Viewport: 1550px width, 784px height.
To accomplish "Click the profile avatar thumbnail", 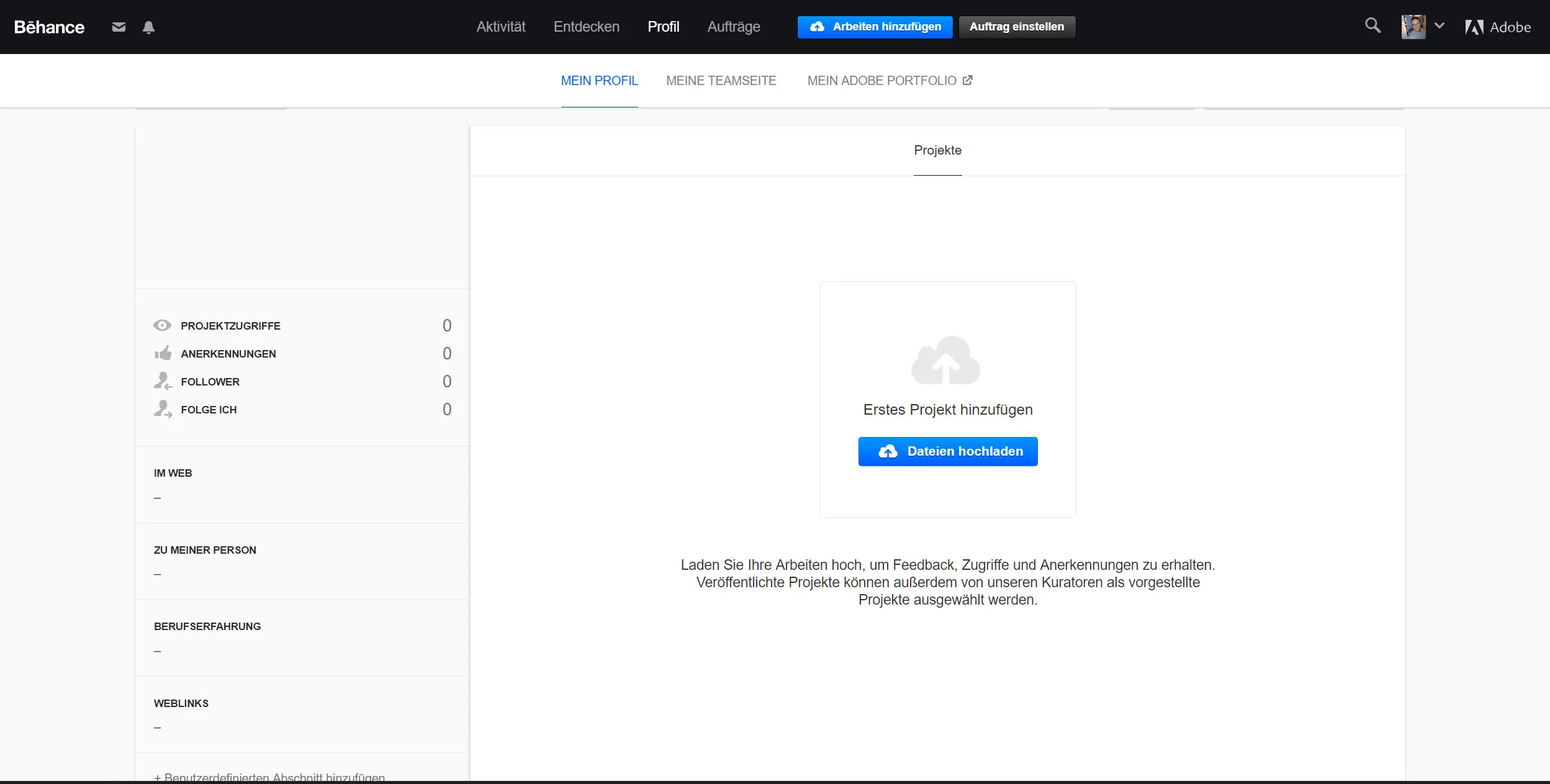I will tap(1413, 27).
